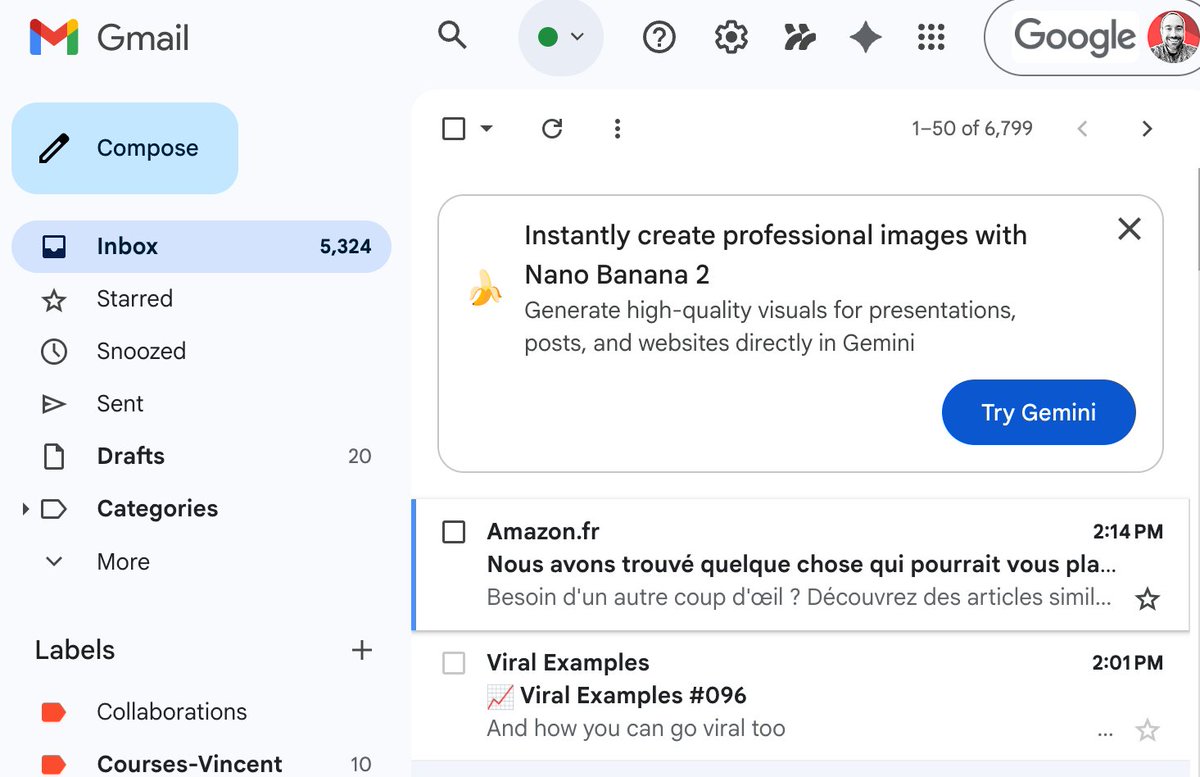
Task: Click the Sent arrow icon
Action: point(54,404)
